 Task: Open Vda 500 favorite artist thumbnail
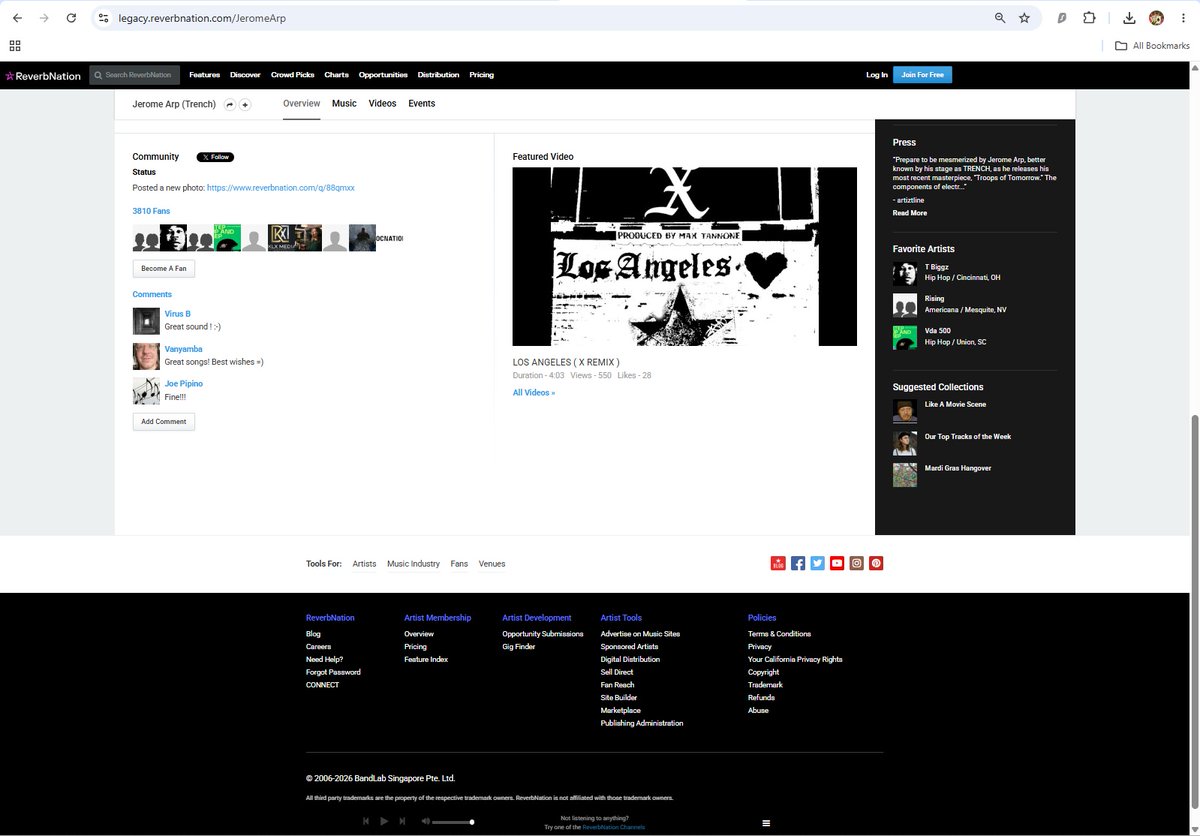(x=905, y=337)
